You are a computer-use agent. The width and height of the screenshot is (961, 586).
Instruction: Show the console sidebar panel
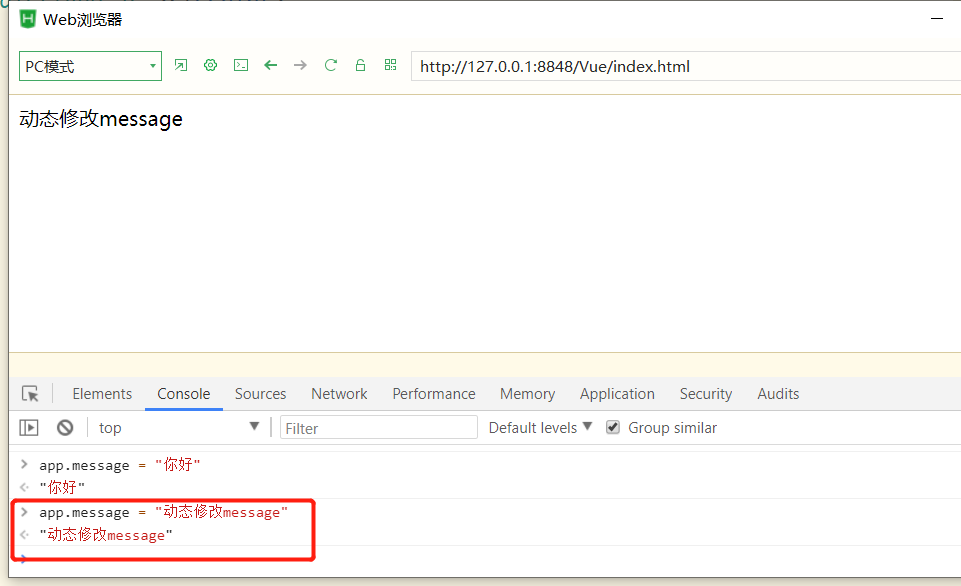pyautogui.click(x=29, y=428)
